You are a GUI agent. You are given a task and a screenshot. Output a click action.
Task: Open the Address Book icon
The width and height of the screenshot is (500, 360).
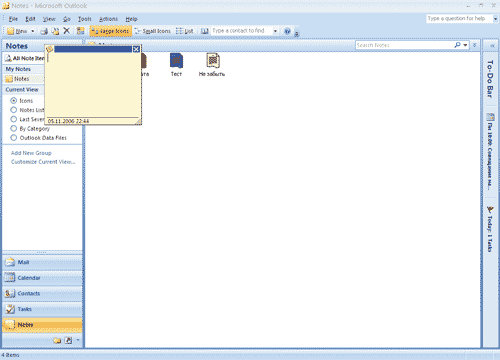pos(204,31)
